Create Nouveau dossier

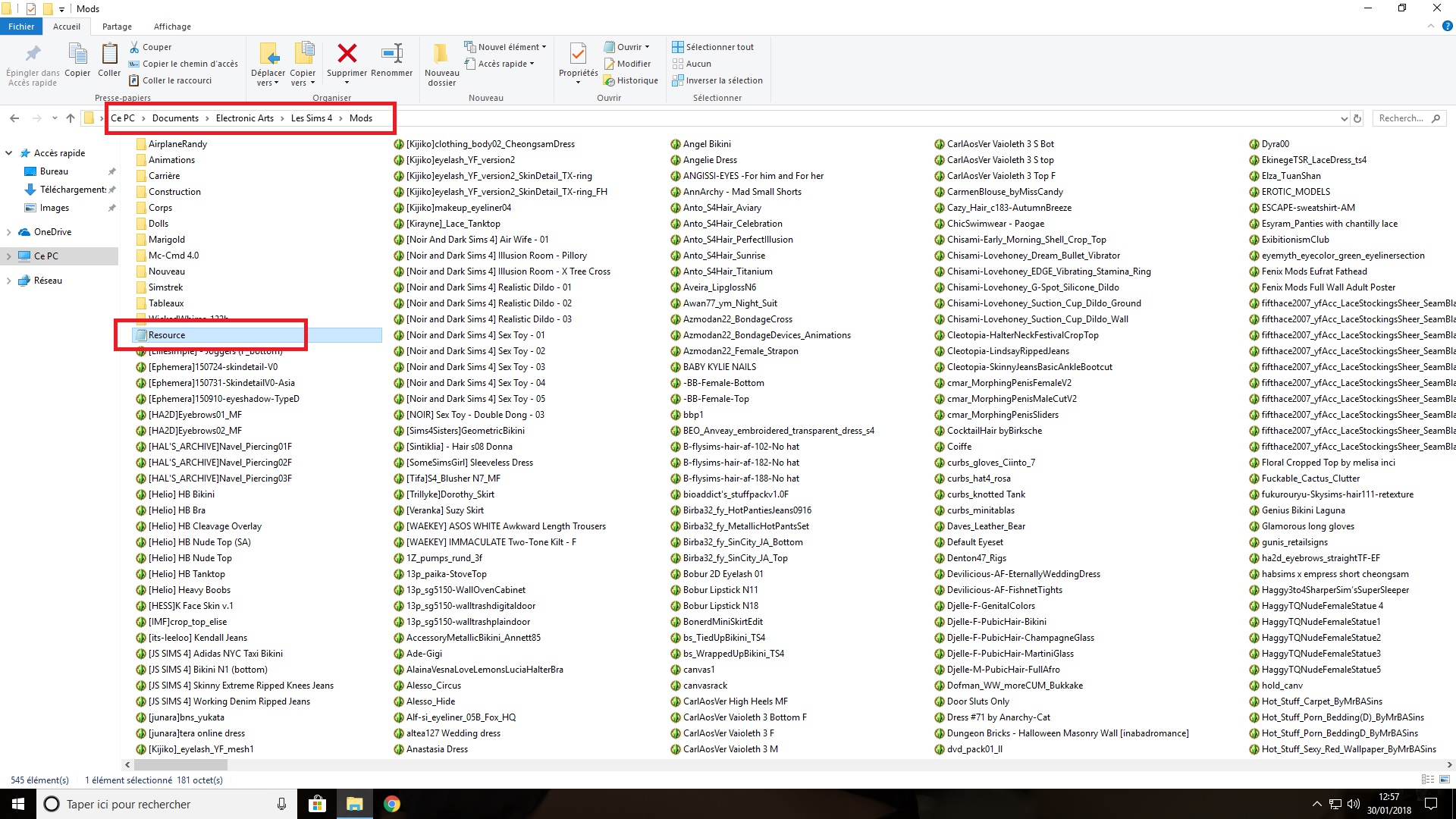(x=441, y=65)
